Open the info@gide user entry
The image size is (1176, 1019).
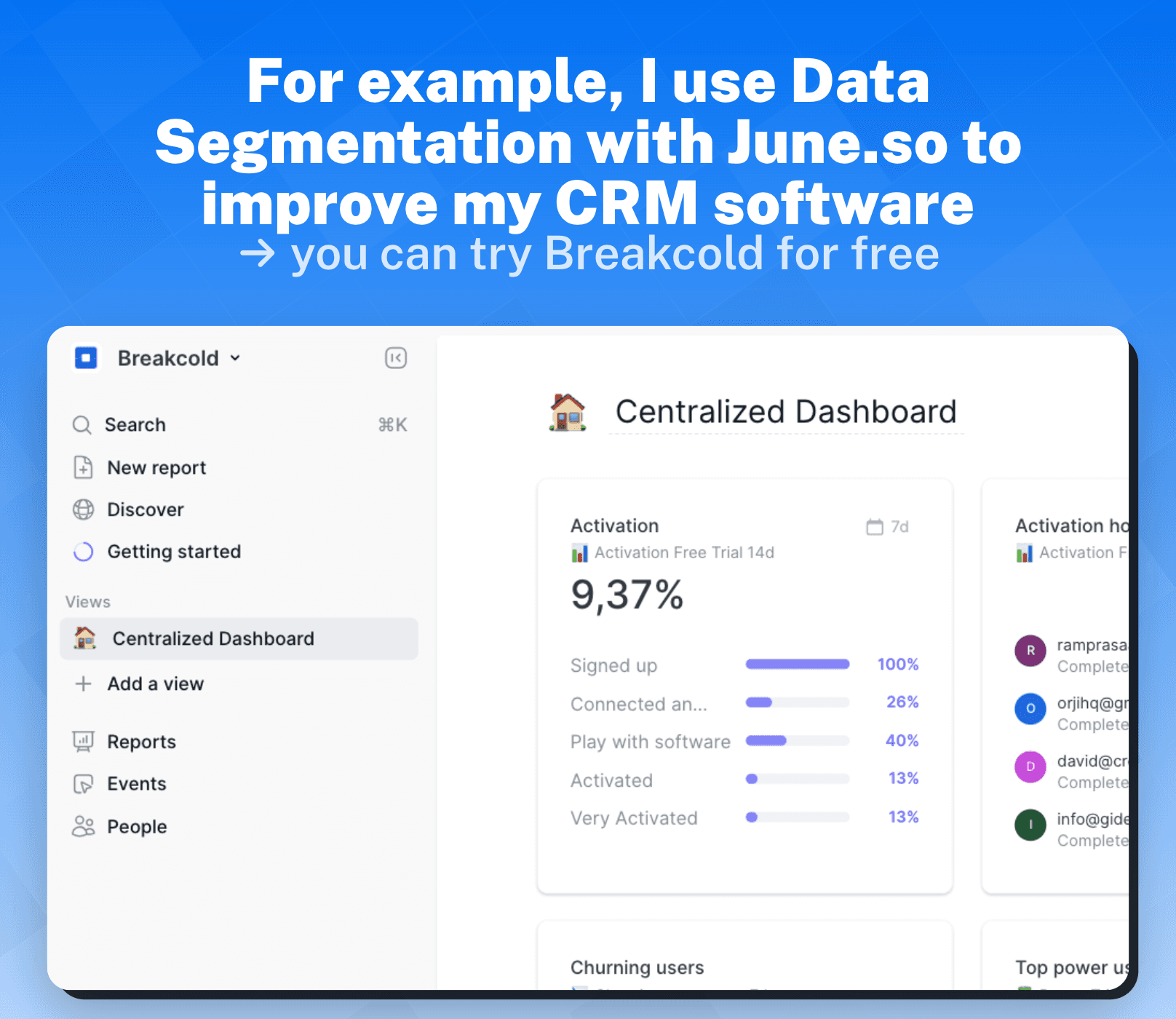(1071, 829)
